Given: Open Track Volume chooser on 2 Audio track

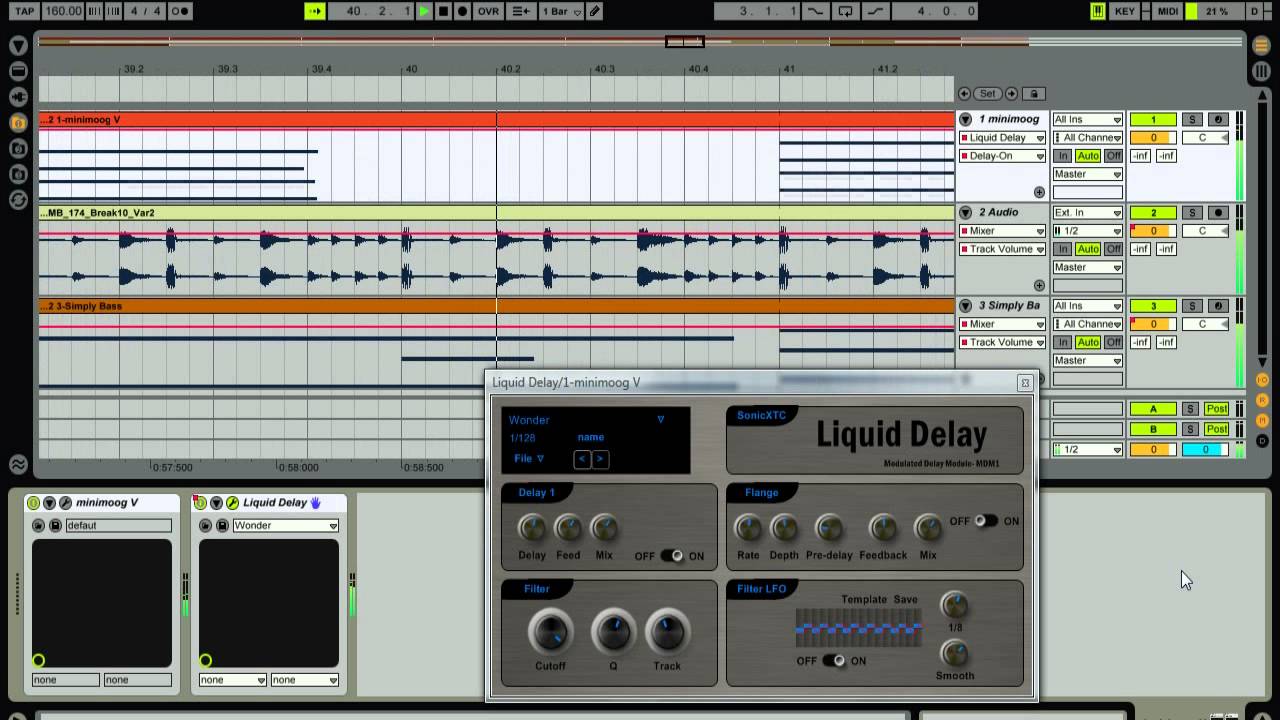Looking at the screenshot, I should [x=1003, y=249].
